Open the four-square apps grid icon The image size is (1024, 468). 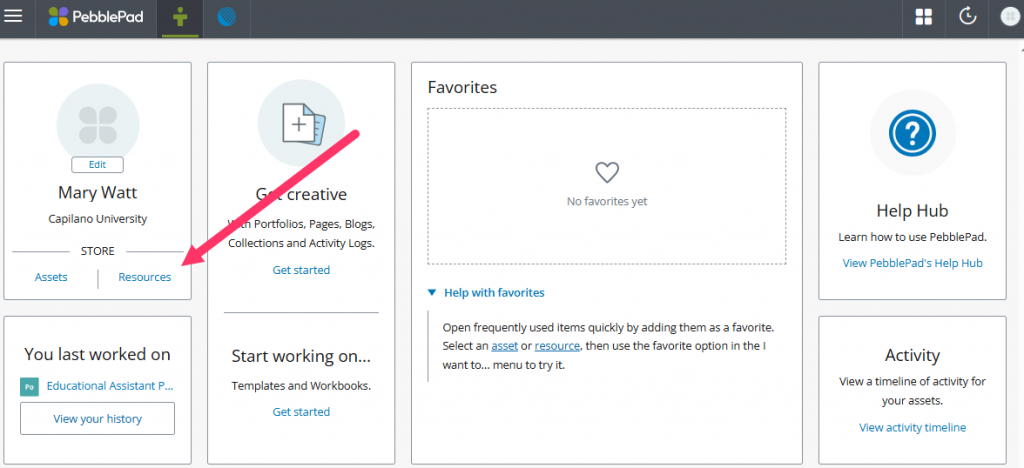(923, 17)
